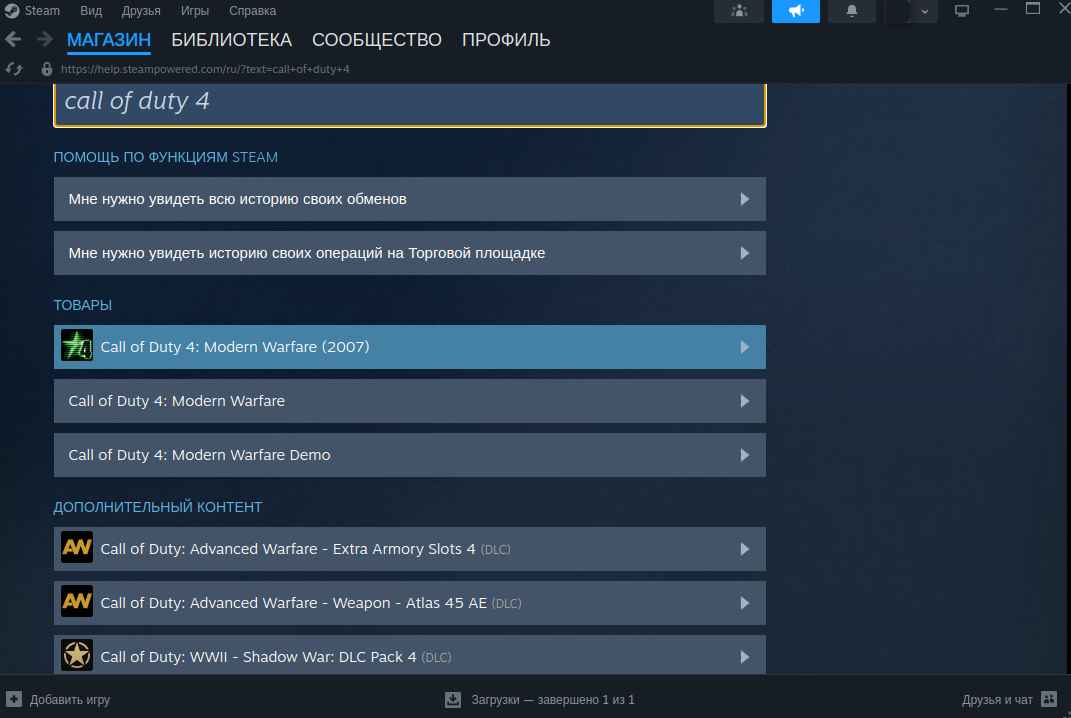Click the help.steampowered.com URL text
This screenshot has width=1071, height=718.
coord(205,69)
